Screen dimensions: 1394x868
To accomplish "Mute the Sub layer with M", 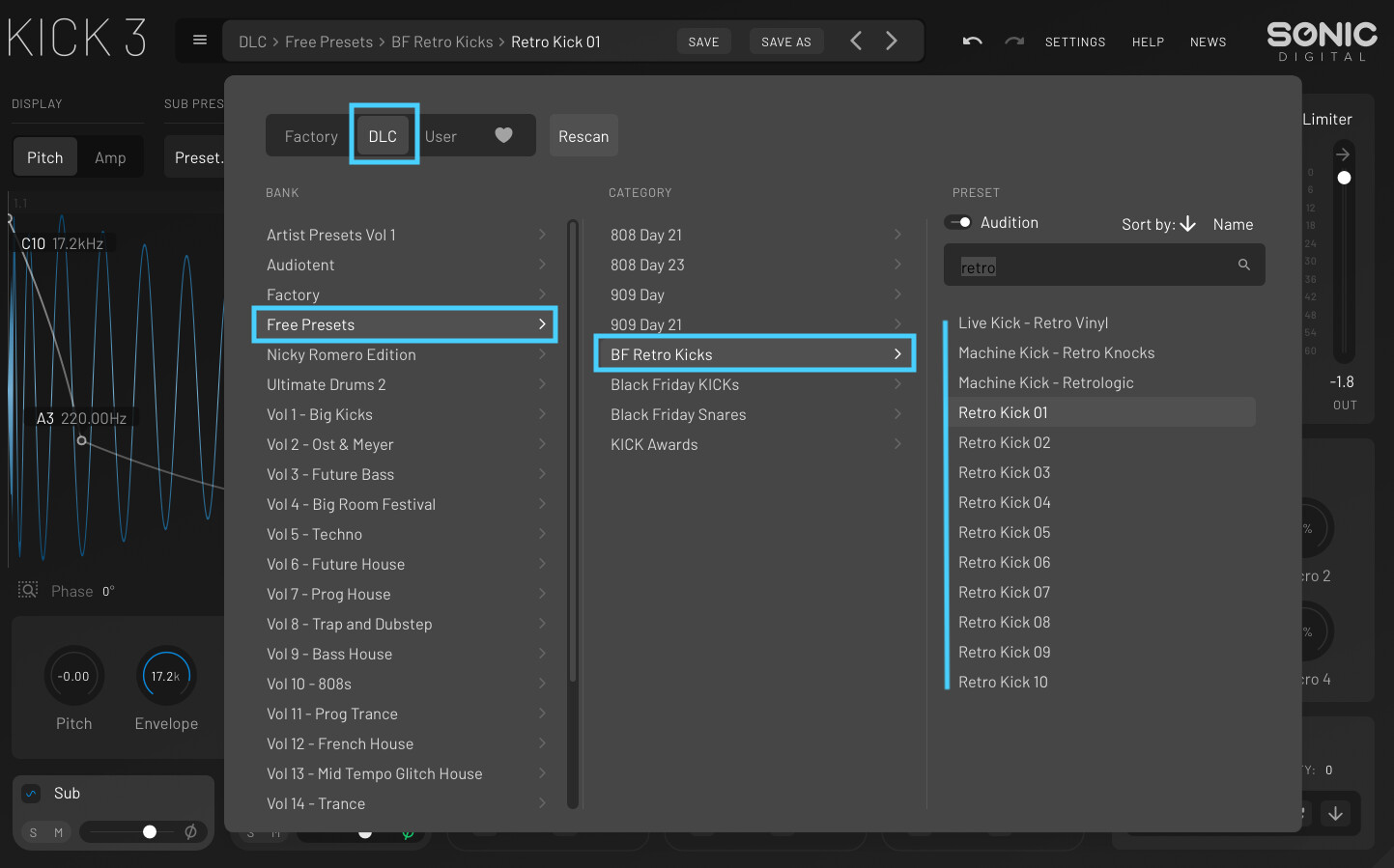I will coord(58,832).
